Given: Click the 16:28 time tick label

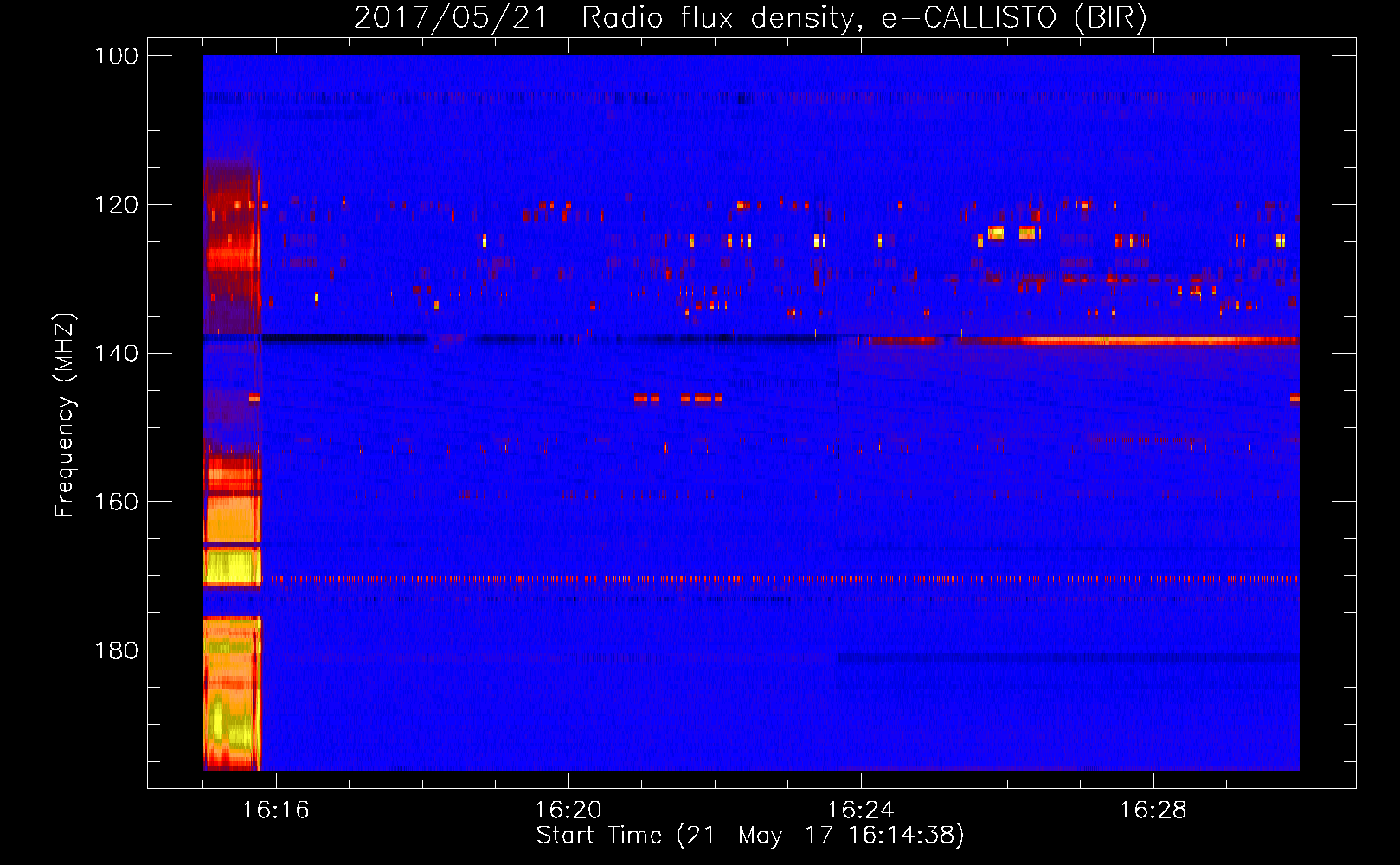Looking at the screenshot, I should (1153, 811).
